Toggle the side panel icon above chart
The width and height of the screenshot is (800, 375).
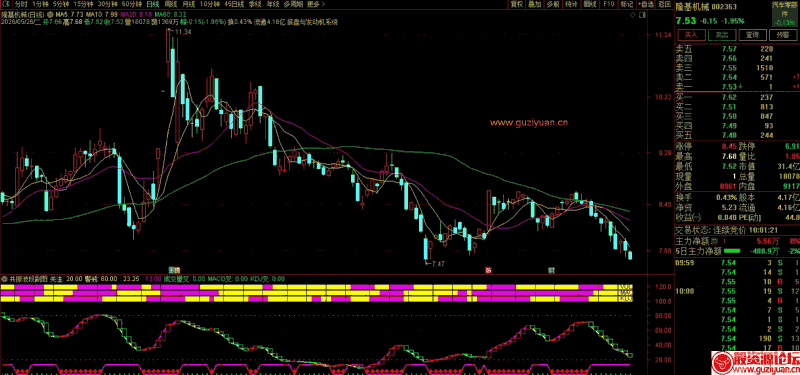(x=641, y=15)
